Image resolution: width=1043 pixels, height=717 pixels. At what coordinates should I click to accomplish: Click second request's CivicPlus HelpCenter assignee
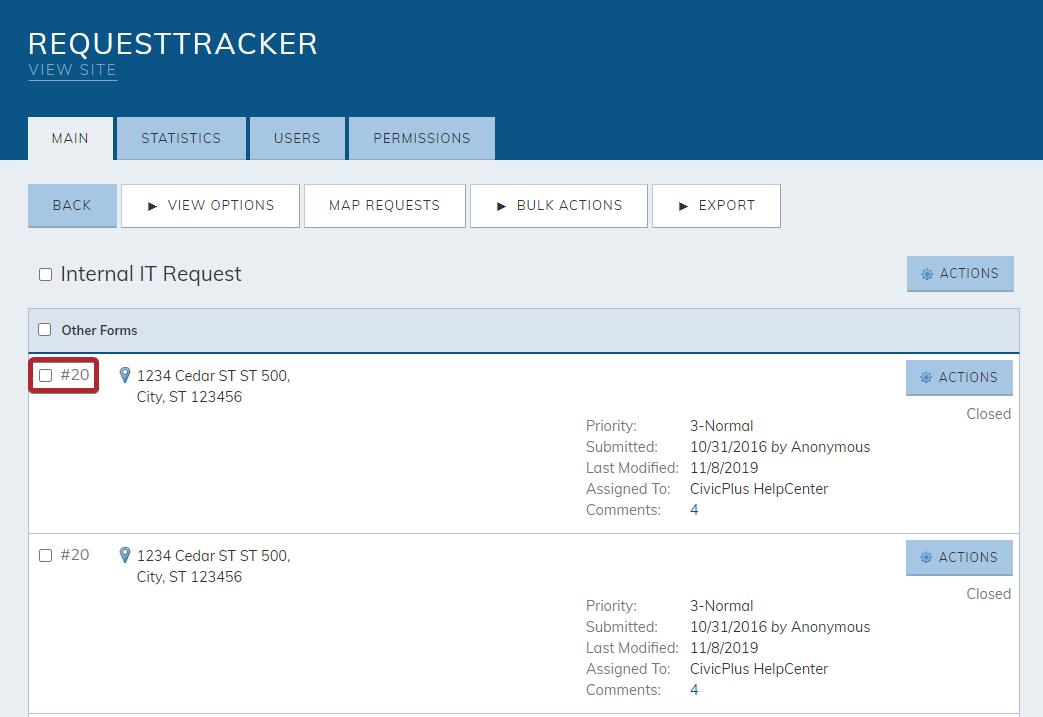click(x=759, y=668)
